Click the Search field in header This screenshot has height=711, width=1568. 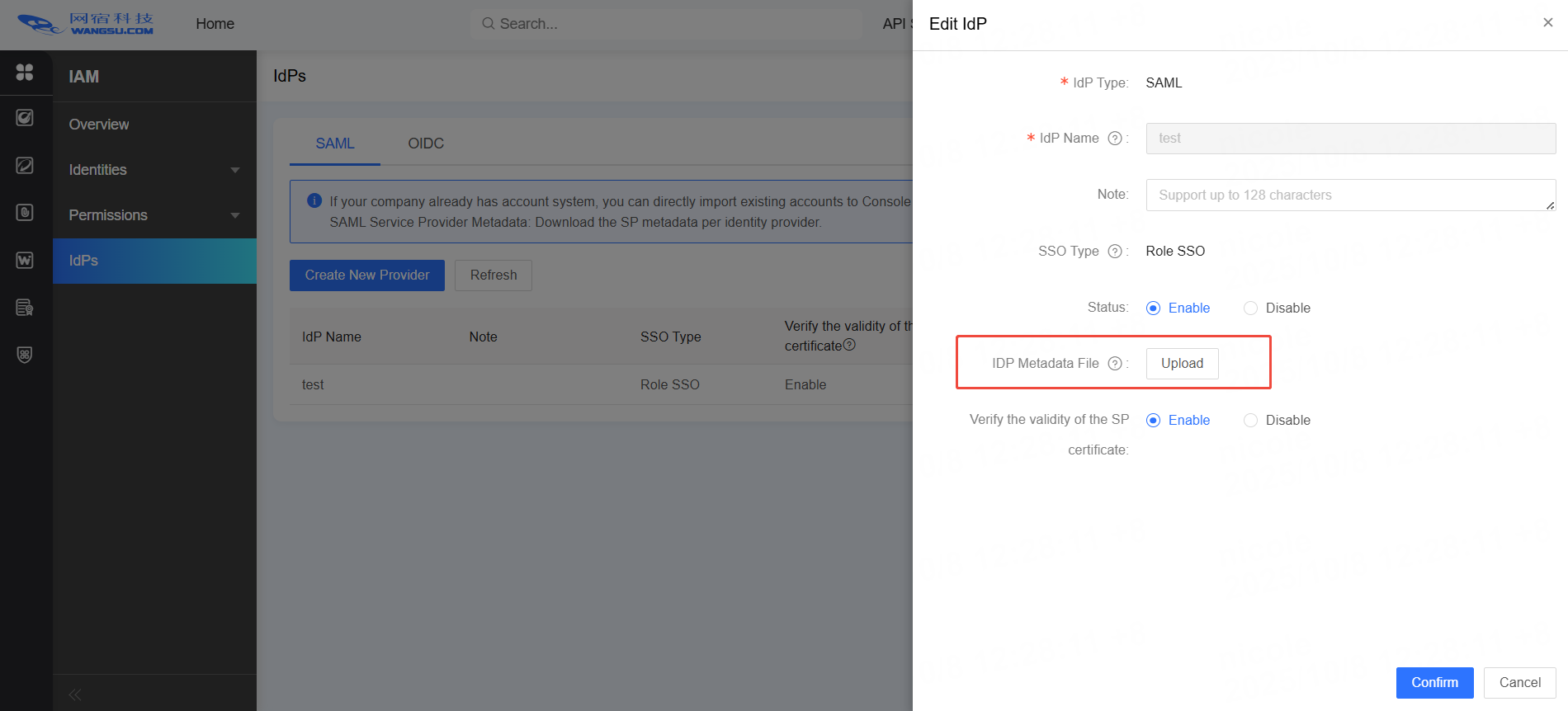[667, 24]
